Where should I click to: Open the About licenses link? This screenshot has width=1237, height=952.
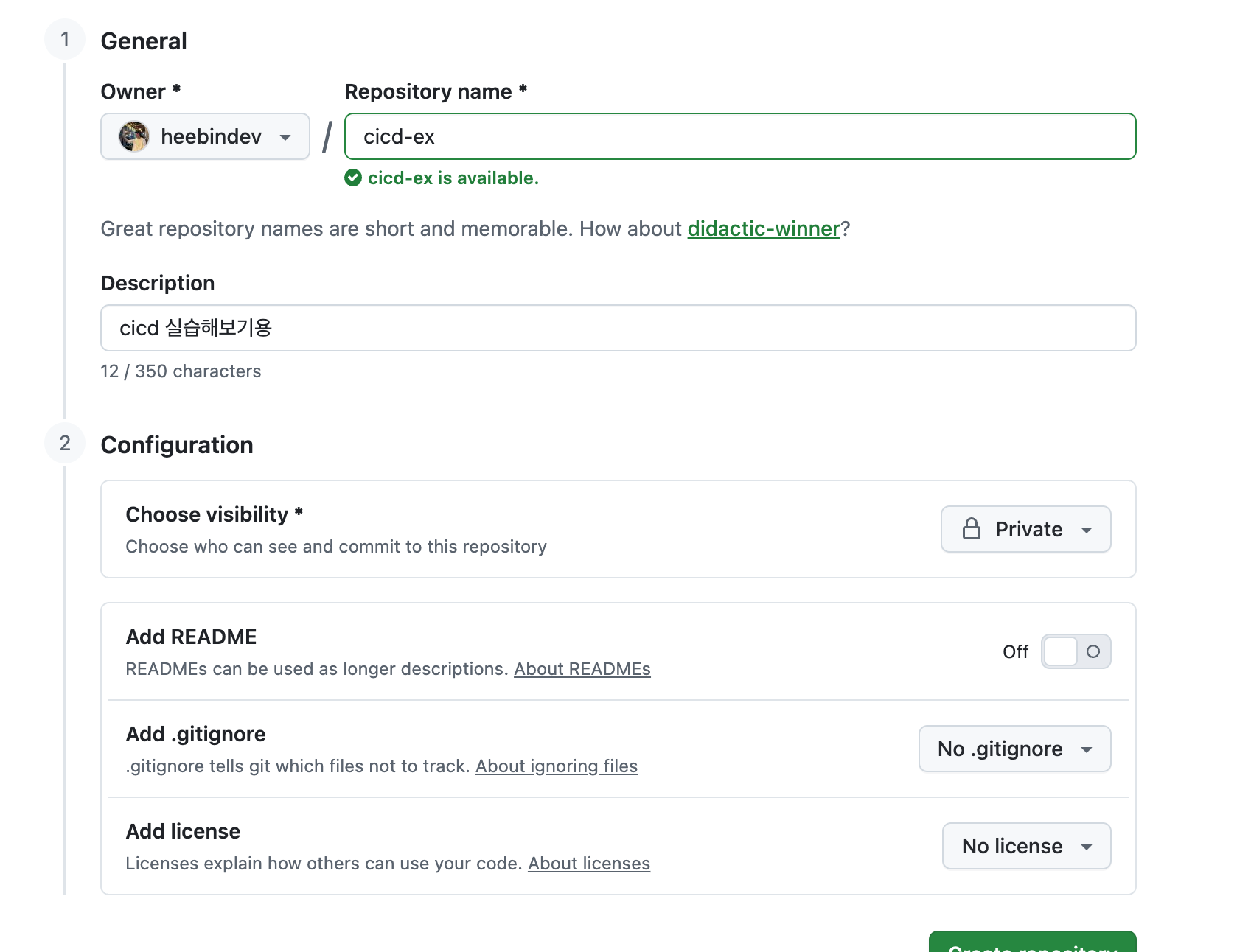click(x=589, y=864)
